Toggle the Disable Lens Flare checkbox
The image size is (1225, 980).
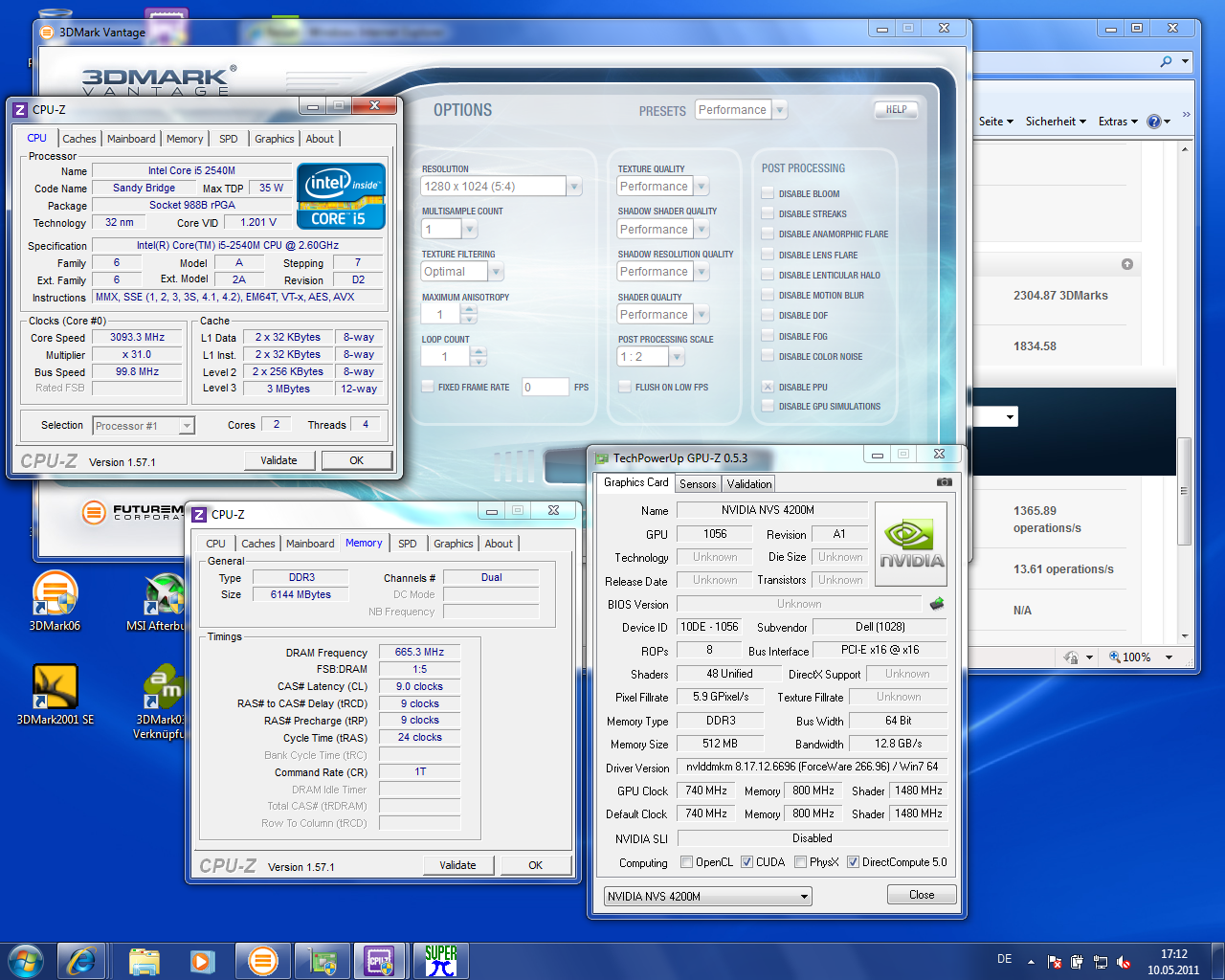pos(768,255)
